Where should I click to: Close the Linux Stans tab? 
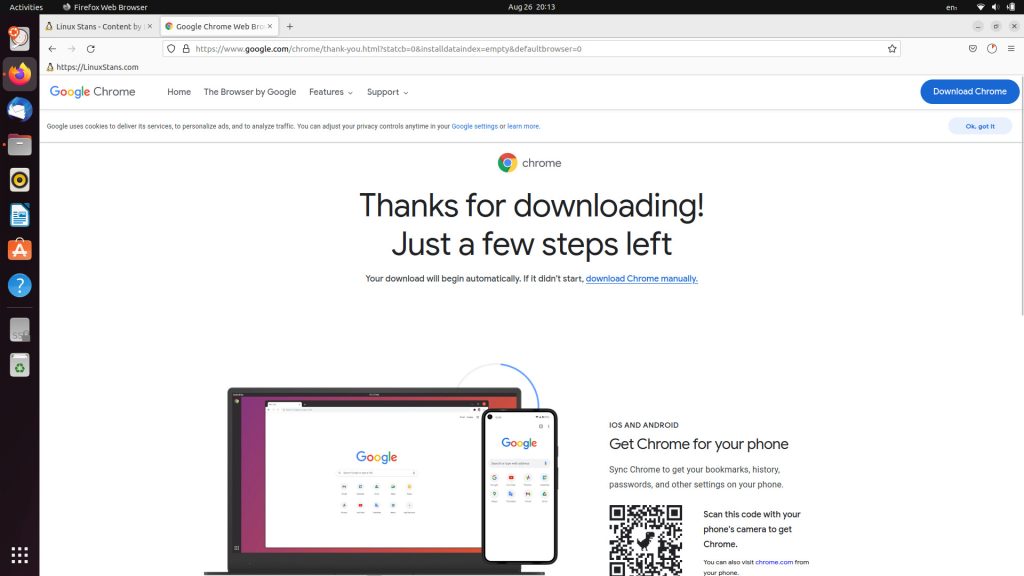click(x=150, y=27)
